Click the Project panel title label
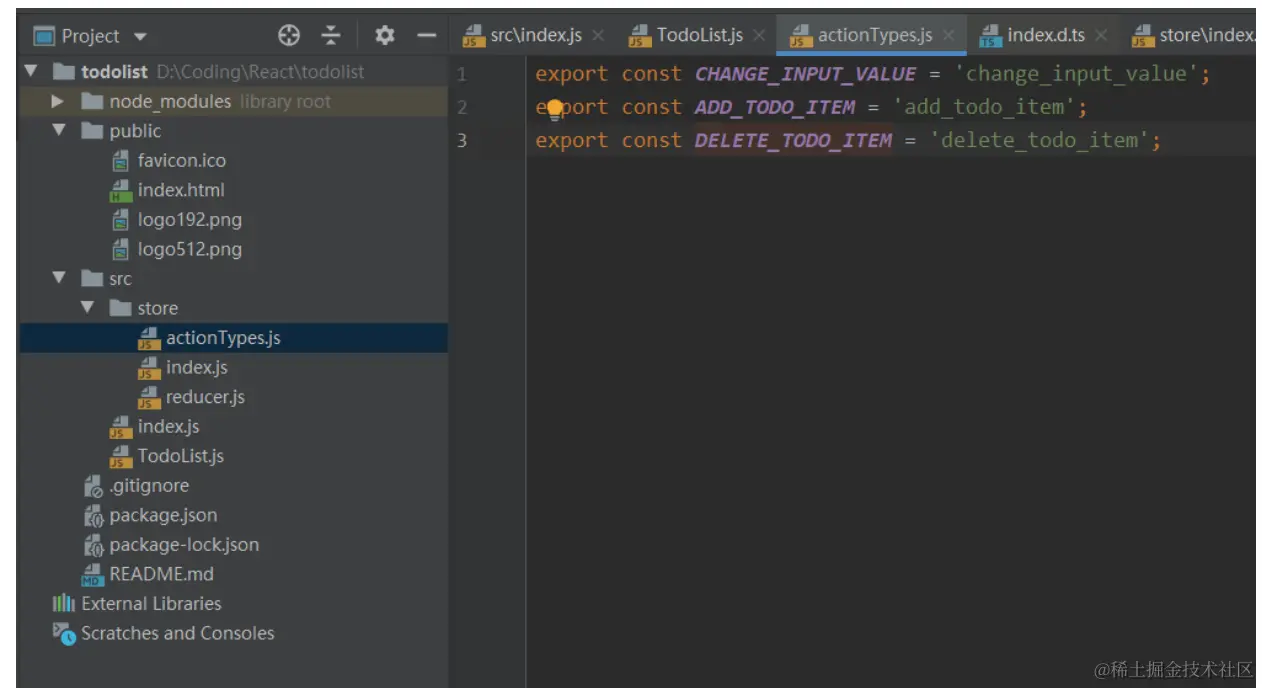Viewport: 1262px width, 688px height. tap(90, 36)
